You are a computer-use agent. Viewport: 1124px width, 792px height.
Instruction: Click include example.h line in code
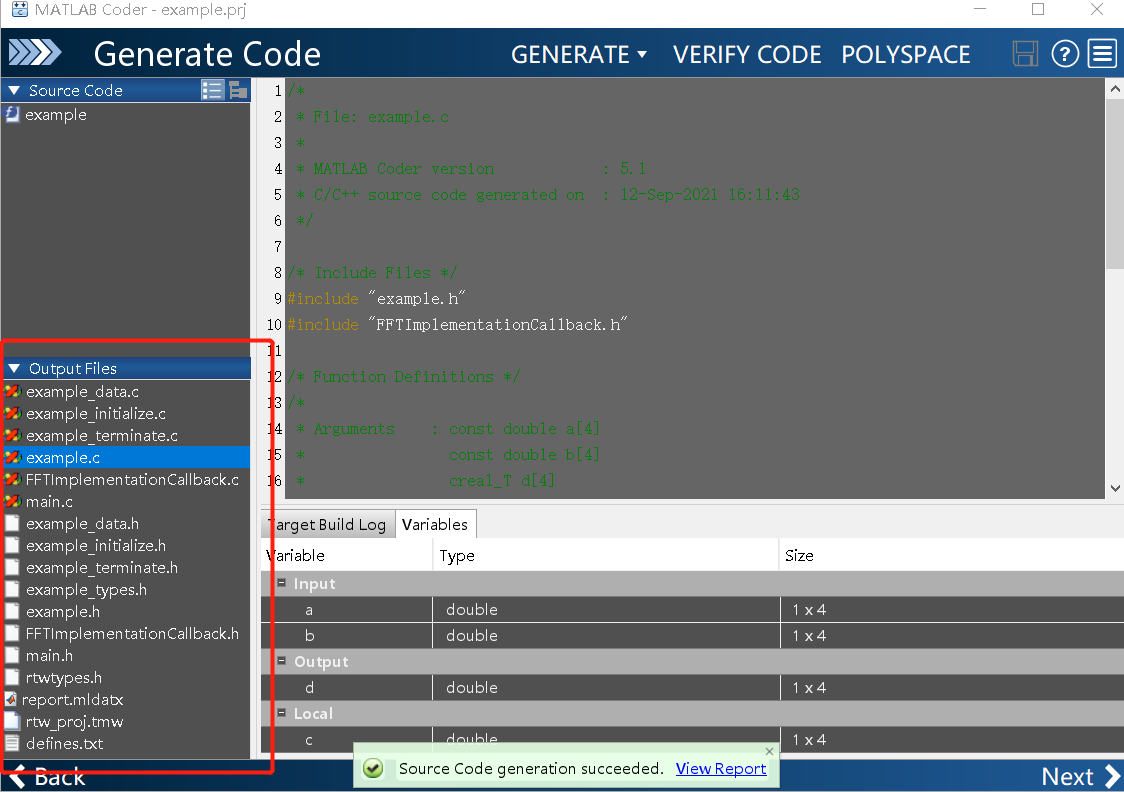coord(376,298)
